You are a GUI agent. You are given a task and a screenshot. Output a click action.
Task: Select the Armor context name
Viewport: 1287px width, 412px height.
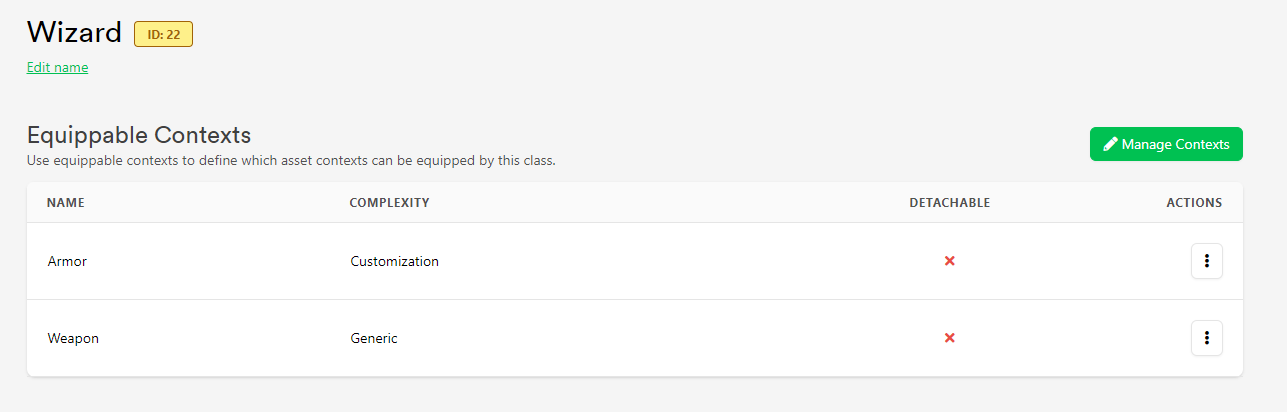click(x=68, y=261)
